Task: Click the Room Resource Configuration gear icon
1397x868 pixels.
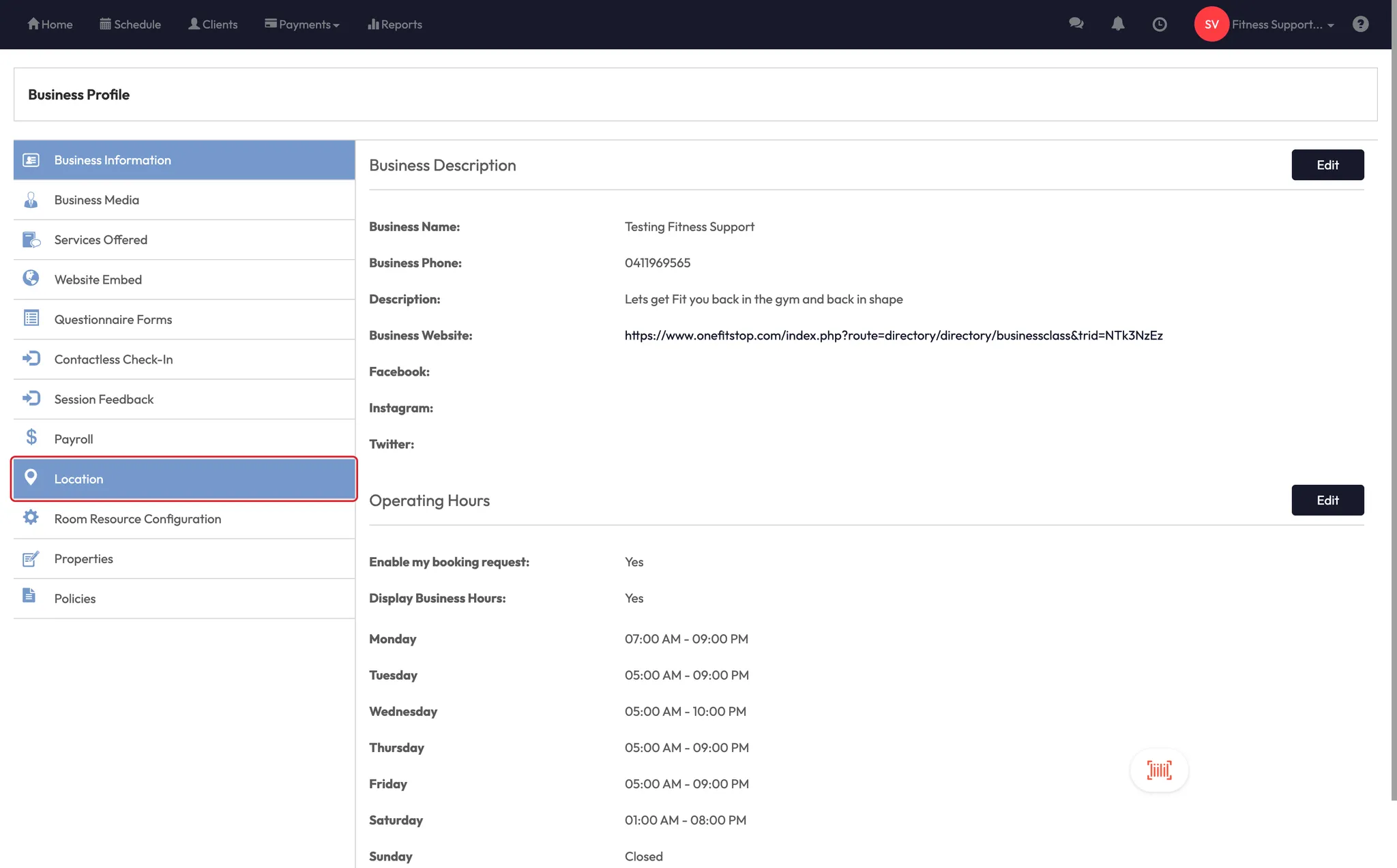Action: click(31, 518)
